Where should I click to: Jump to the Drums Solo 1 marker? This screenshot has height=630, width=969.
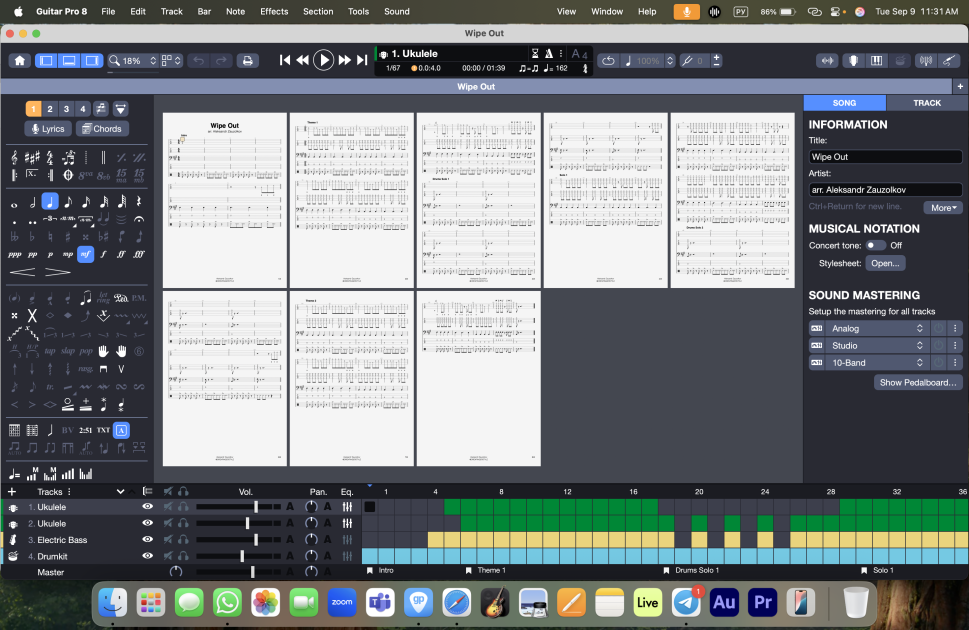[691, 571]
